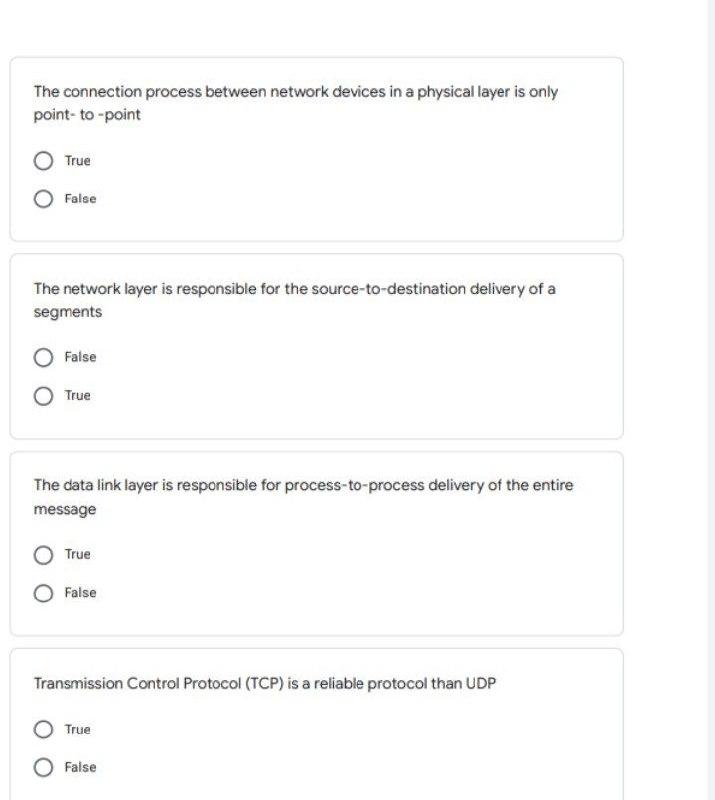Select True for the data link layer question
Viewport: 715px width, 800px height.
(x=44, y=554)
